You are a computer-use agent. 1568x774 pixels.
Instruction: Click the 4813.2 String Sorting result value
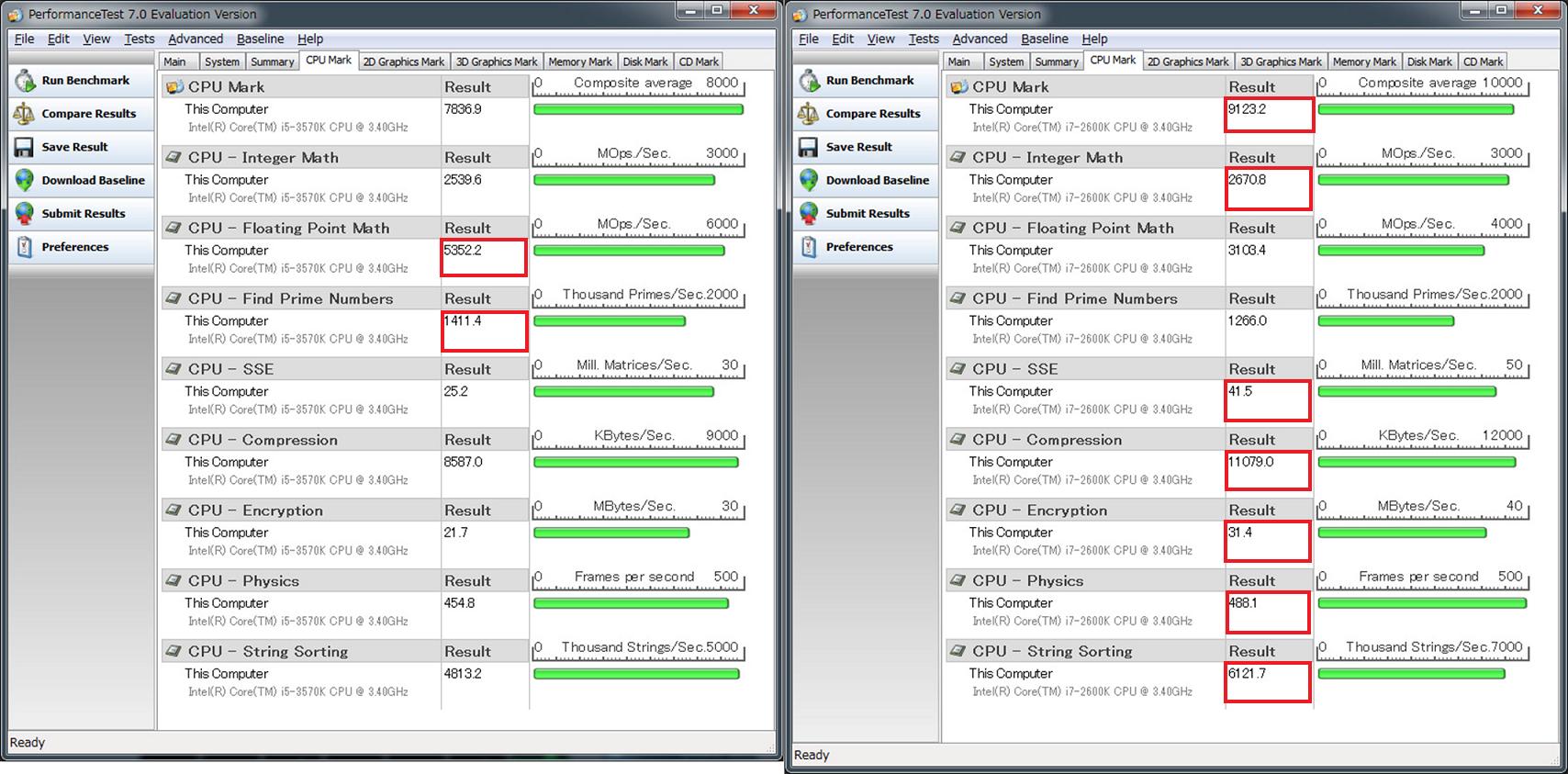click(x=463, y=674)
